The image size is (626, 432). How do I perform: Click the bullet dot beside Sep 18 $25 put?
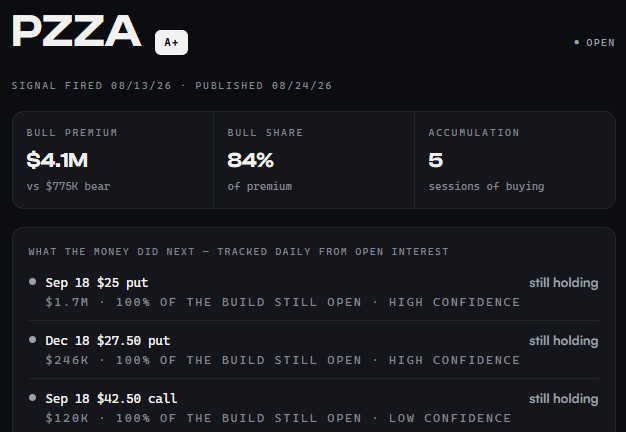[x=33, y=281]
